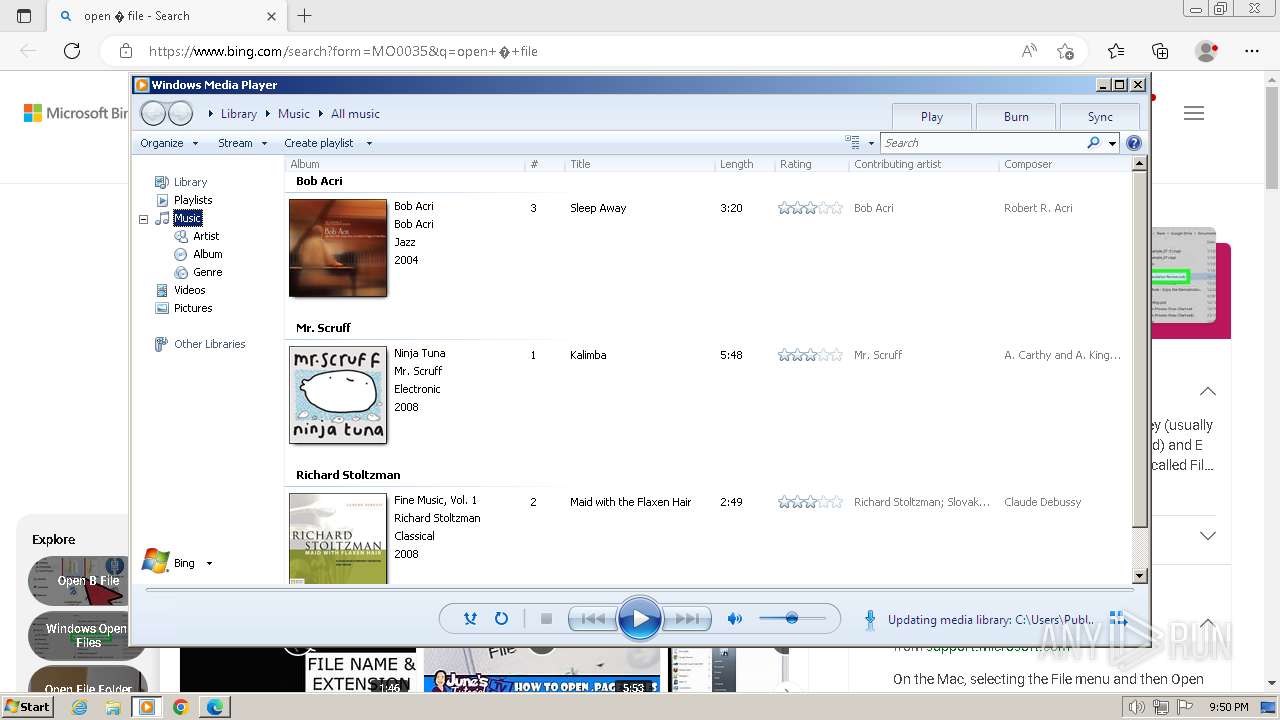Skip to the next track
1280x720 pixels.
pyautogui.click(x=688, y=619)
